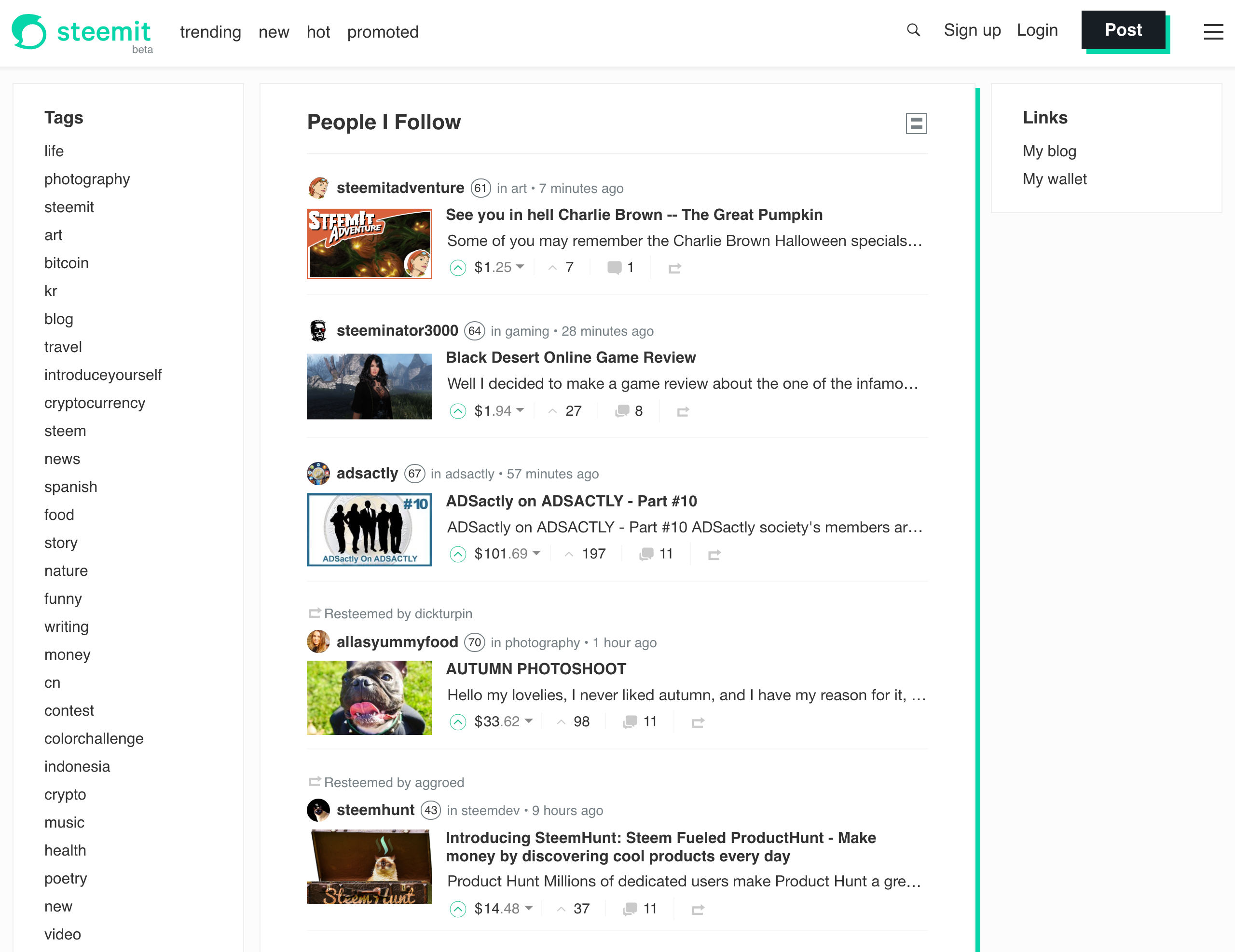Open post title 'Black Desert Online Game Review'

[571, 357]
